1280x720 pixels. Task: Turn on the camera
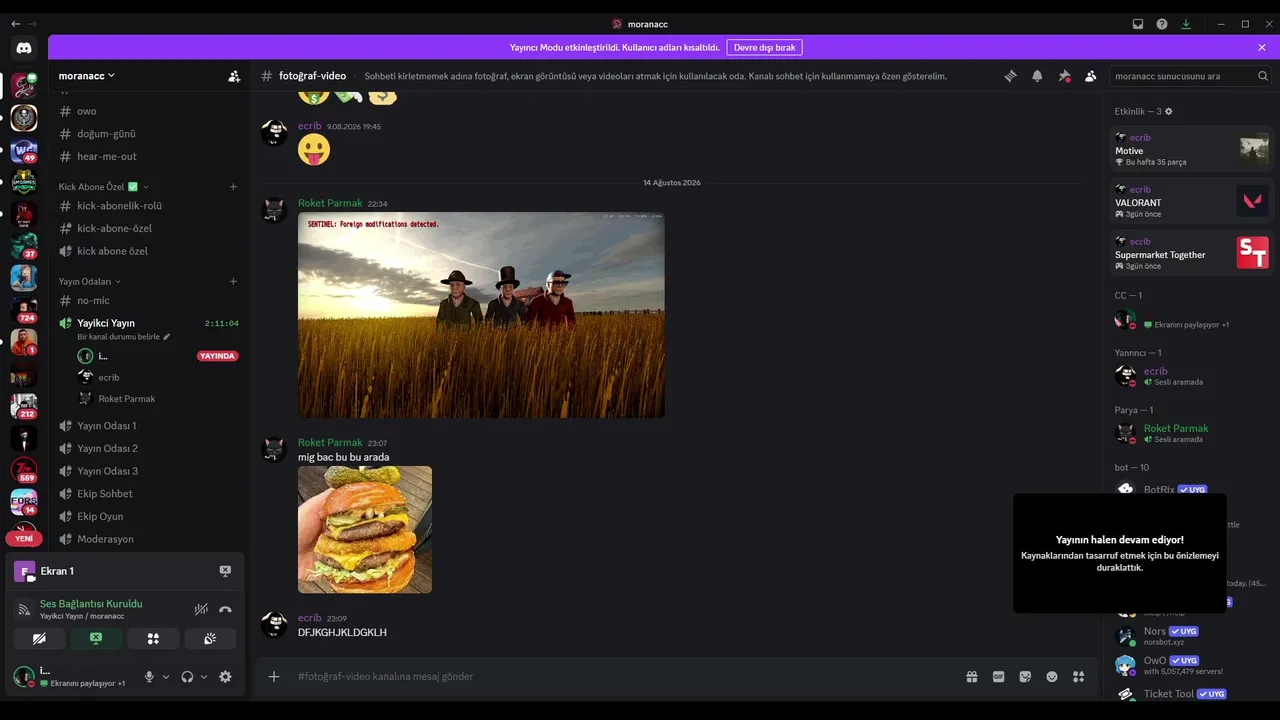39,638
